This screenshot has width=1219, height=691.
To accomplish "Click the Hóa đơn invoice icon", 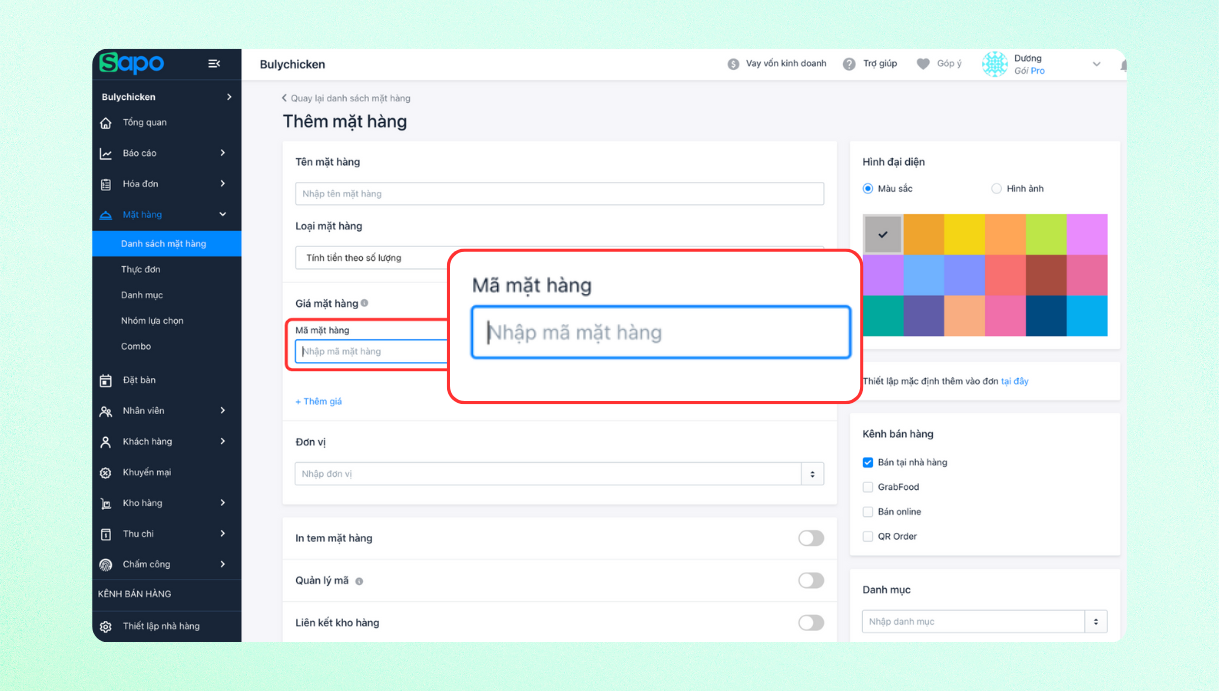I will pos(106,184).
